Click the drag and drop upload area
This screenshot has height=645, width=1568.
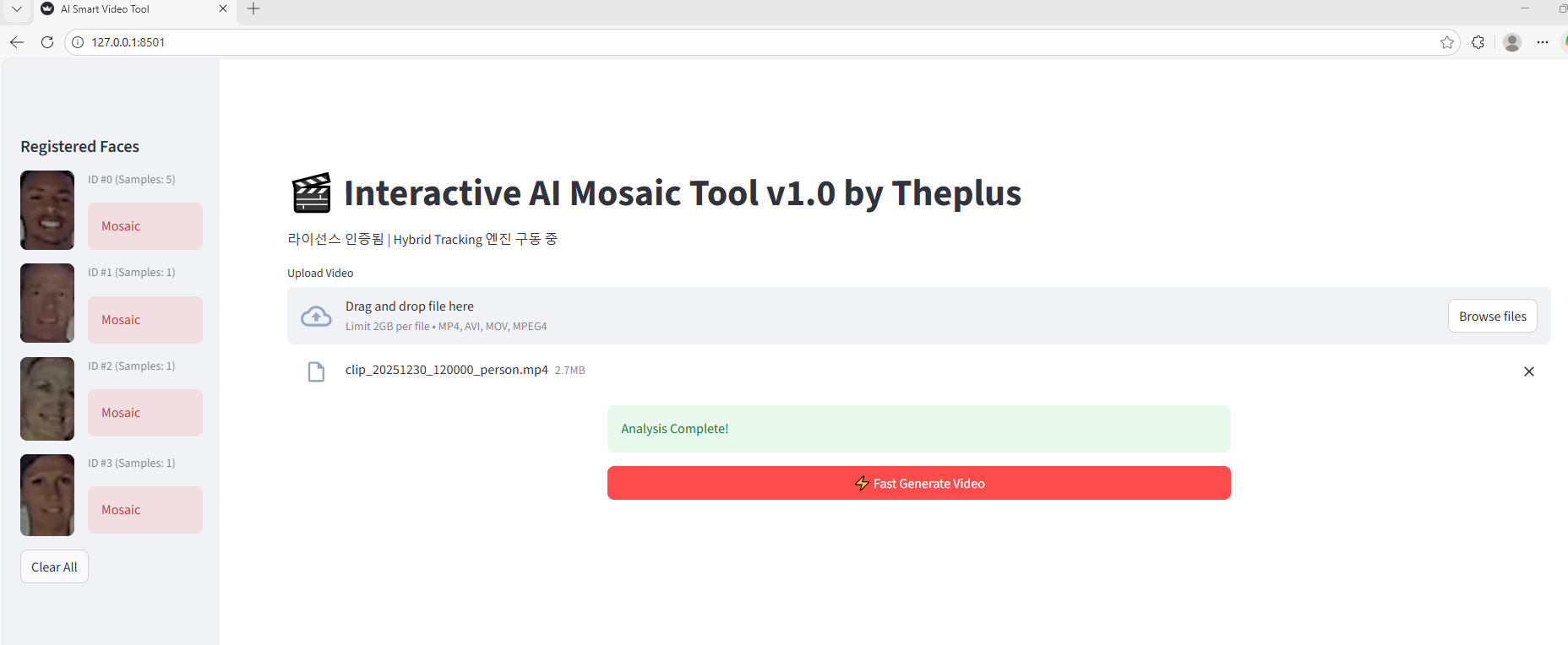919,316
